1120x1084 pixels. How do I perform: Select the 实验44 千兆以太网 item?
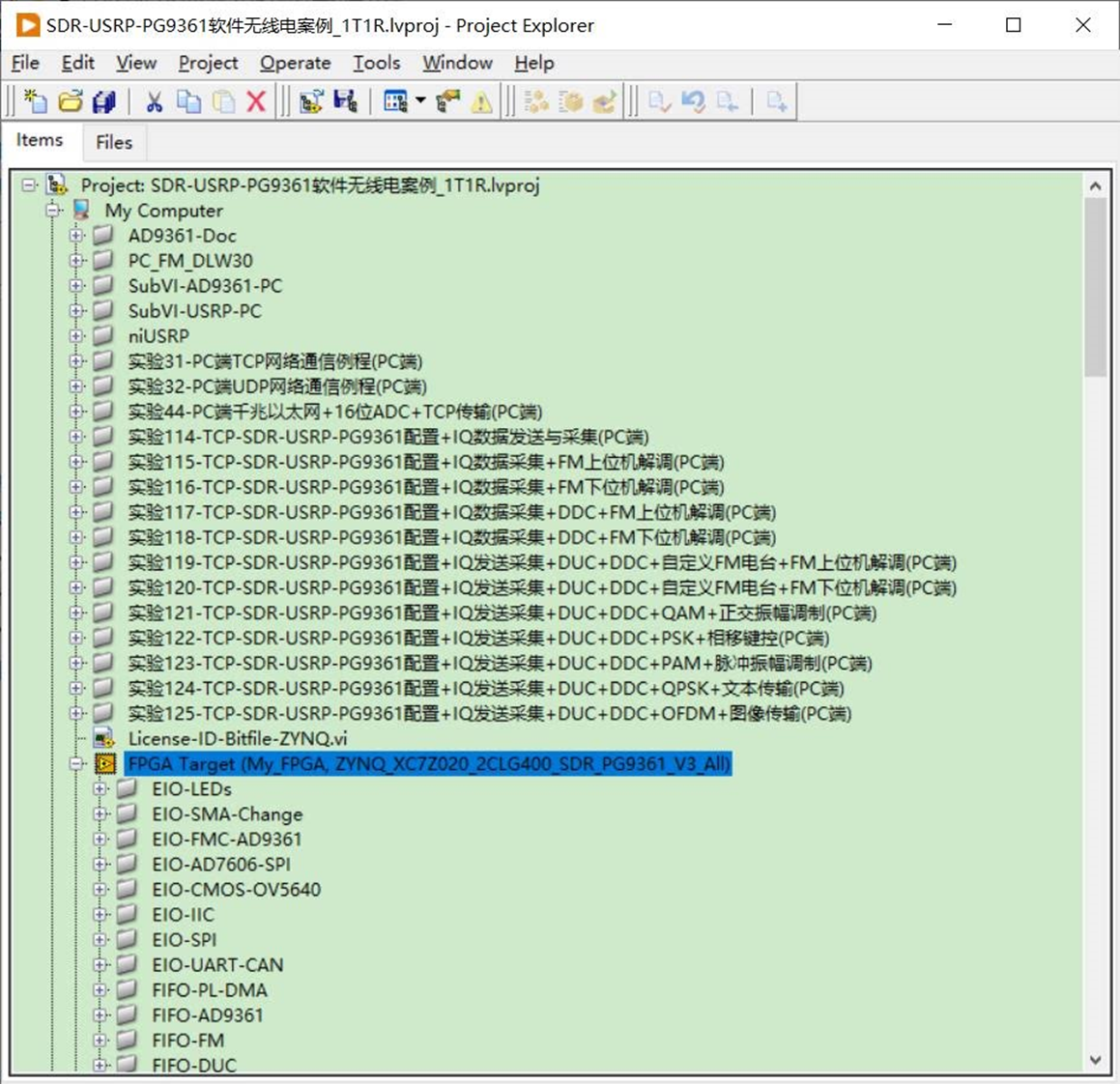(x=335, y=412)
